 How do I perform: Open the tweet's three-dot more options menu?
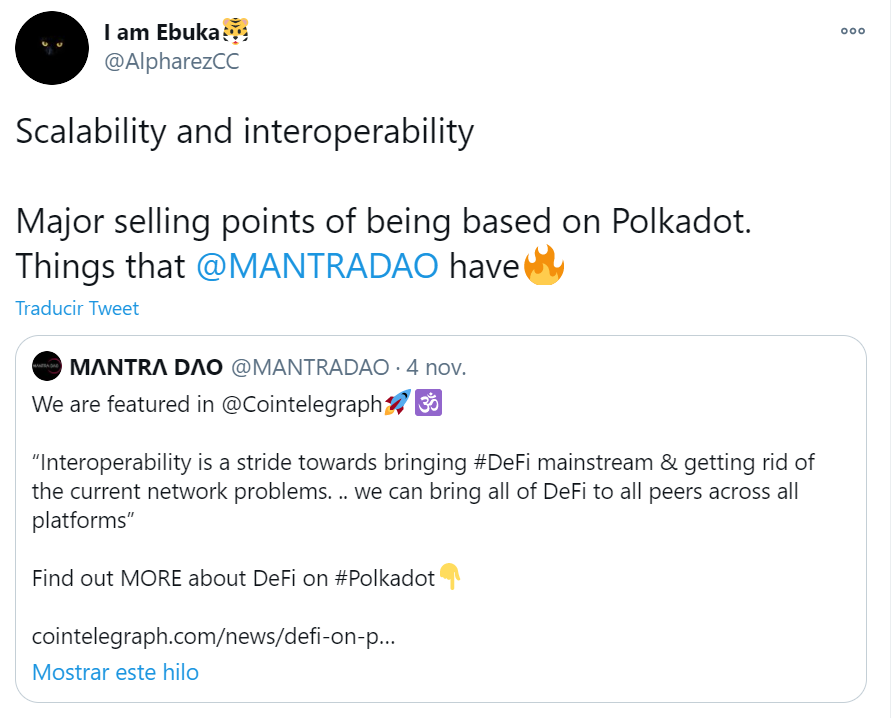pyautogui.click(x=852, y=31)
